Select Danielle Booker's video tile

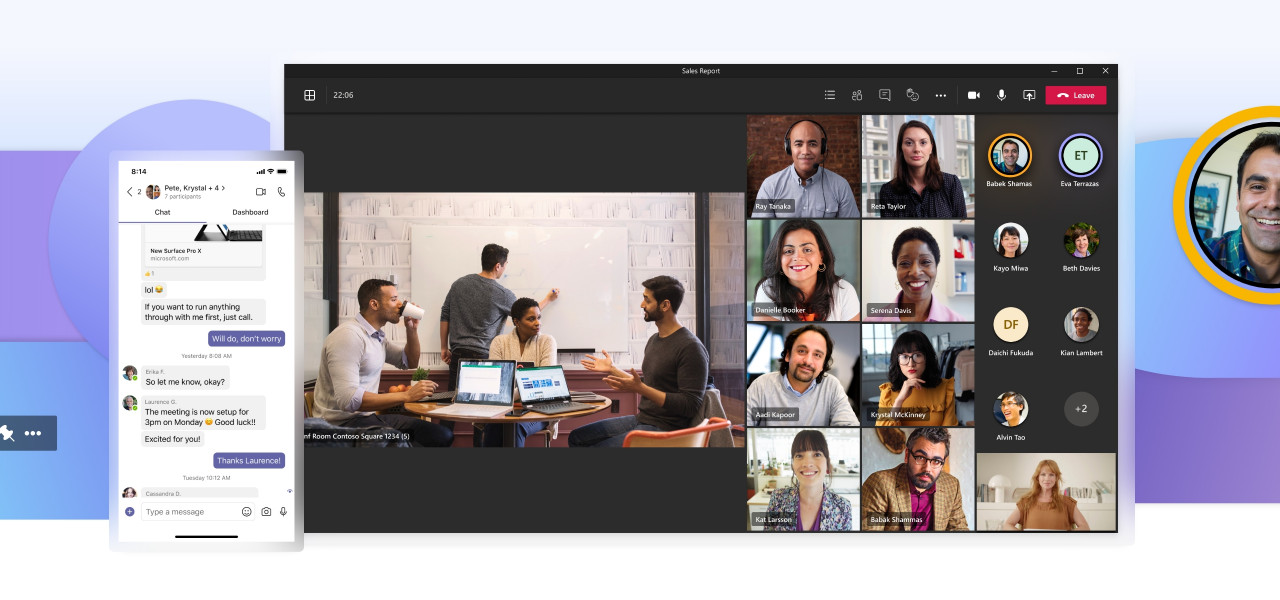pyautogui.click(x=803, y=270)
